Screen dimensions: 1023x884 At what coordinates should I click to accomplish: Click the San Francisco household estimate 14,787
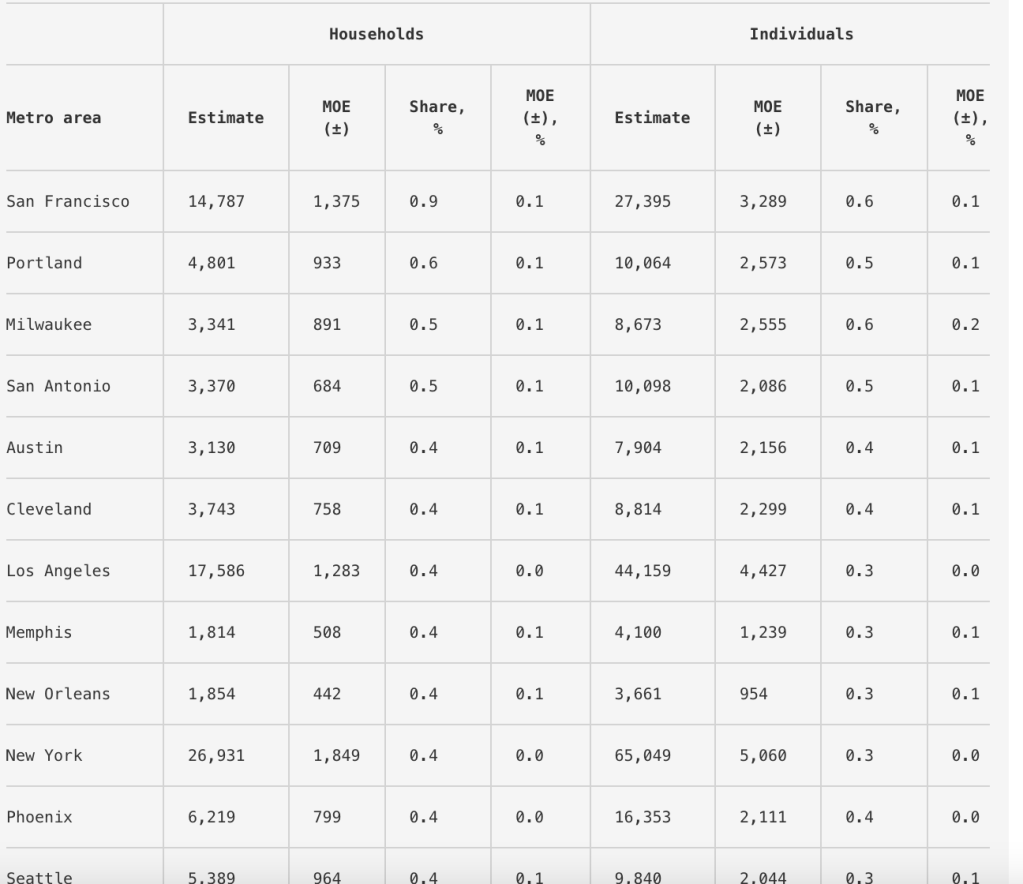pyautogui.click(x=216, y=202)
